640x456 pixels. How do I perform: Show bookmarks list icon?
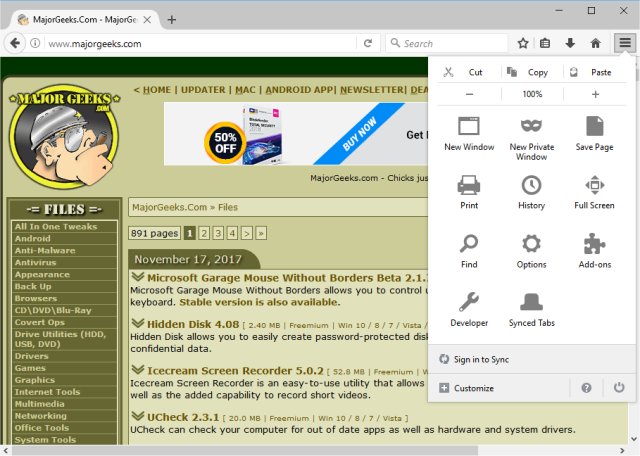point(545,43)
